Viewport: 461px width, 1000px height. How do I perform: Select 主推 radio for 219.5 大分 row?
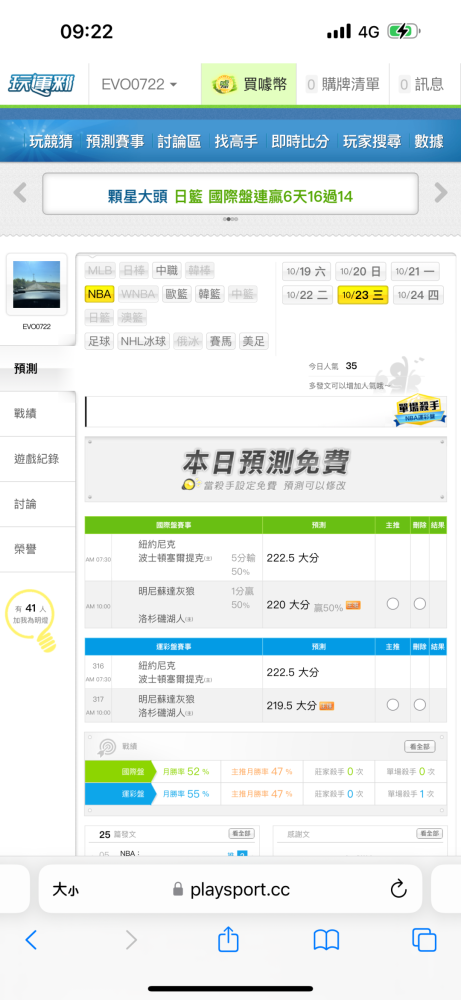[393, 705]
